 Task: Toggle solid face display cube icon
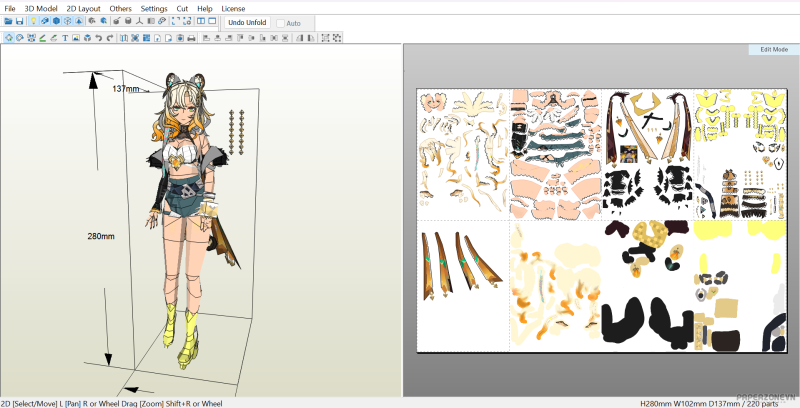[x=56, y=21]
